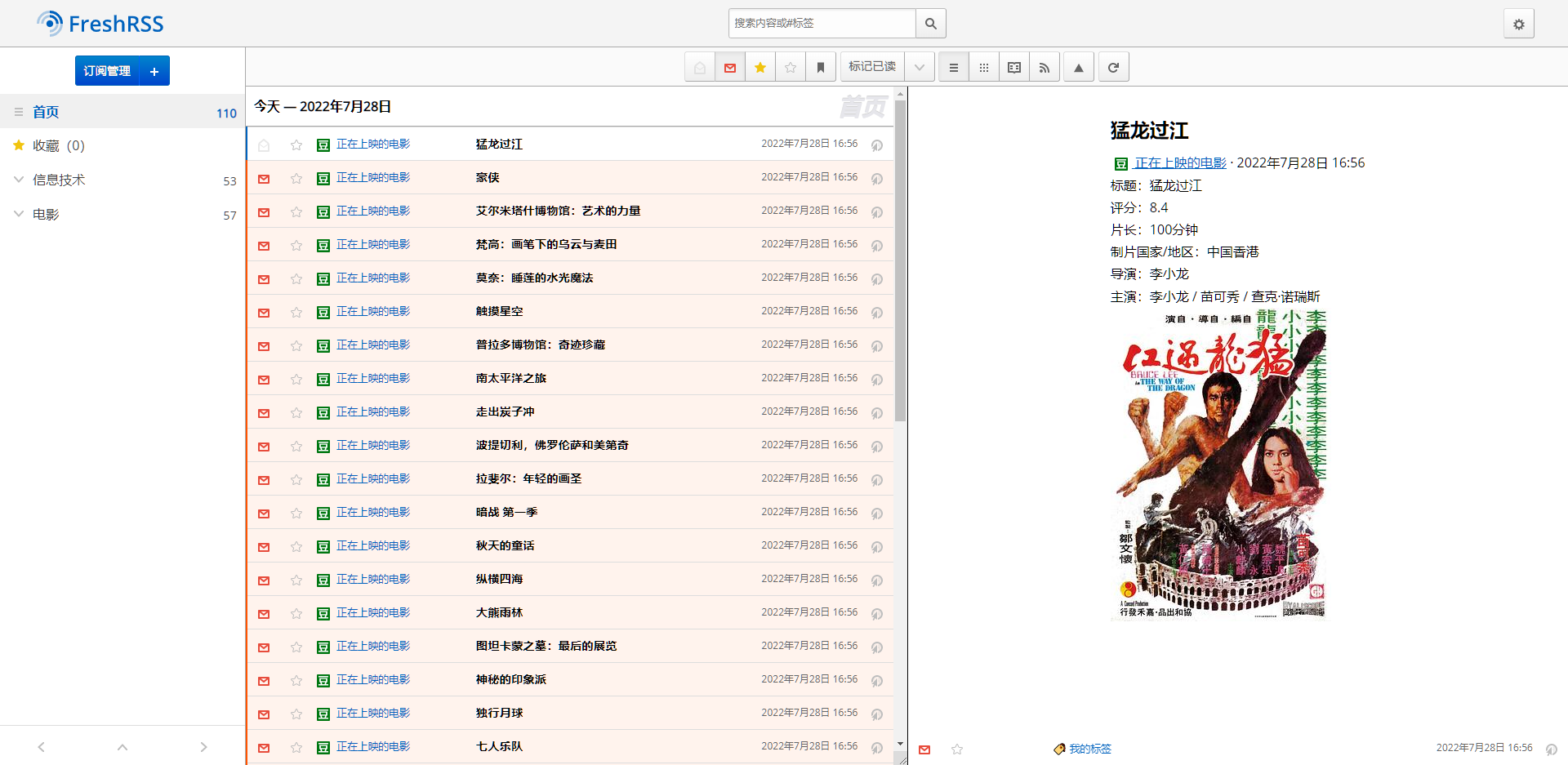Select 收藏 (0) in the sidebar

pos(122,145)
